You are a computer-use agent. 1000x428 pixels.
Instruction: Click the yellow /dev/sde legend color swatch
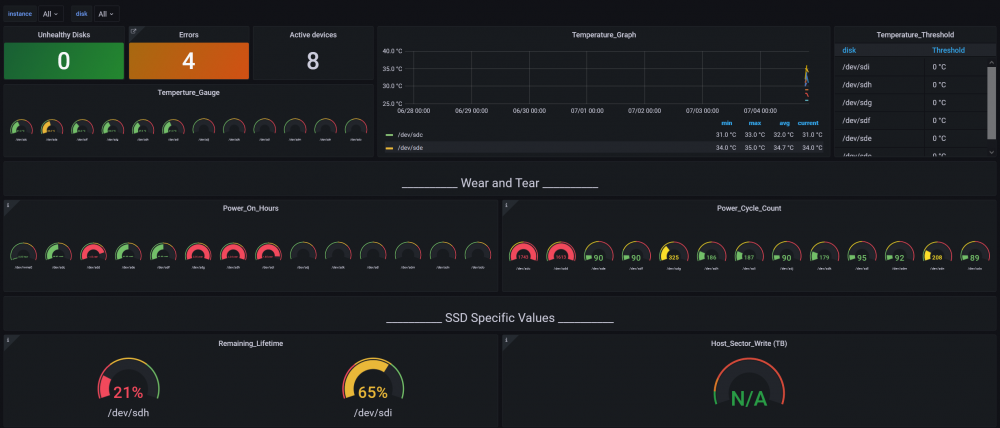[x=389, y=148]
